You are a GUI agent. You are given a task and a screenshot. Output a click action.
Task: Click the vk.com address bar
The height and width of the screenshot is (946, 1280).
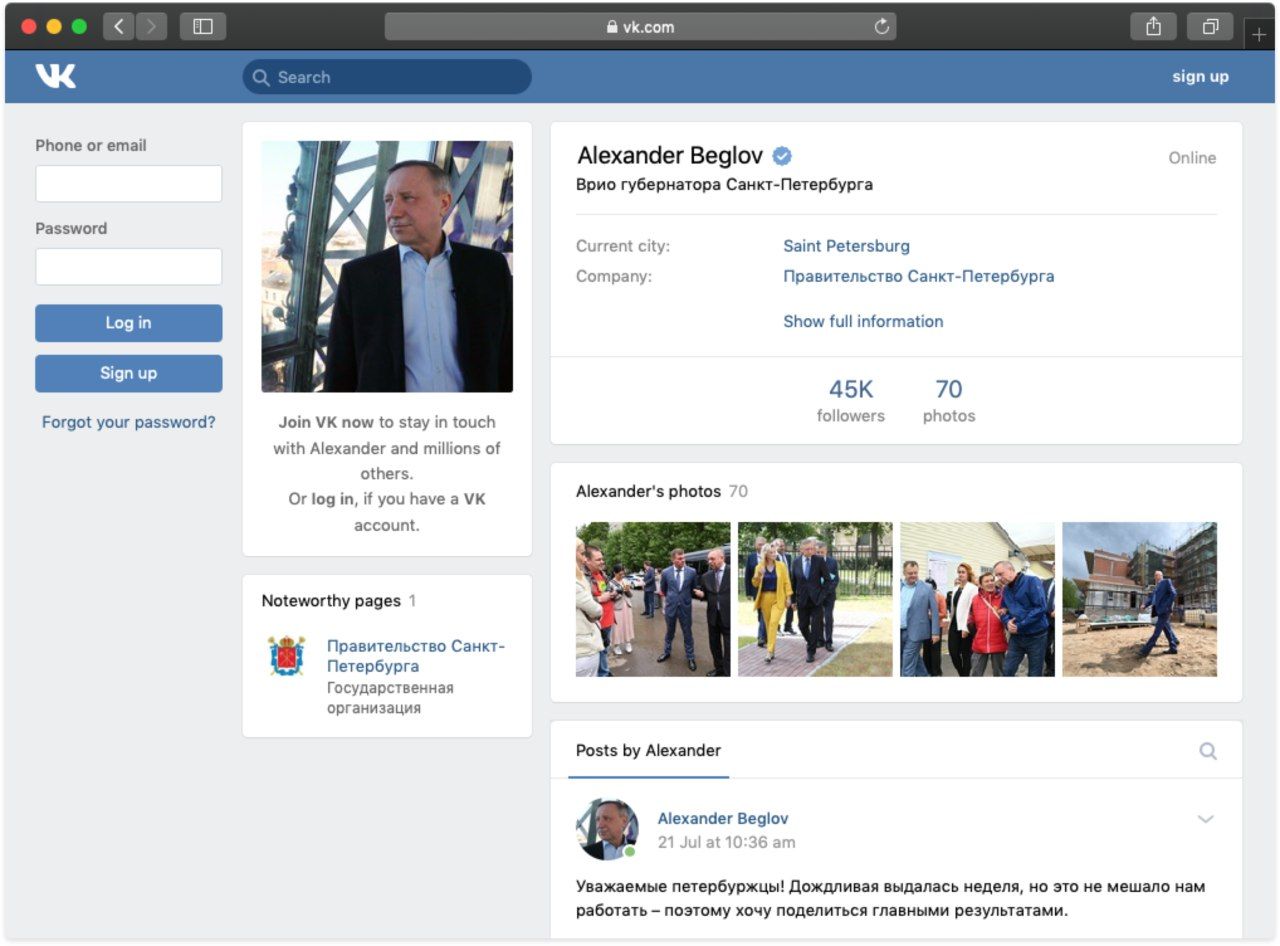(640, 27)
